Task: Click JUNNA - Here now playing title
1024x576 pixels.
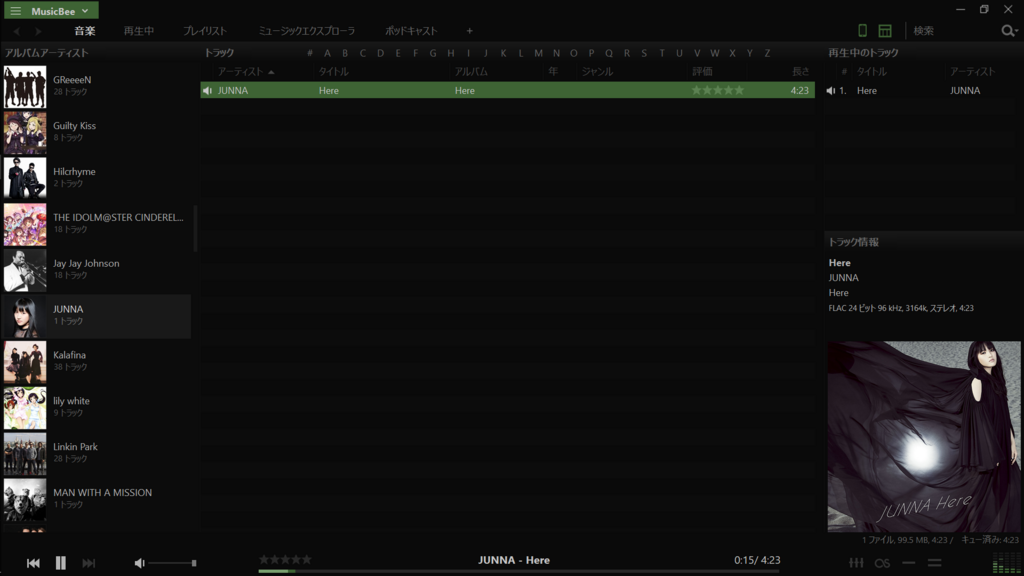Action: tap(514, 560)
